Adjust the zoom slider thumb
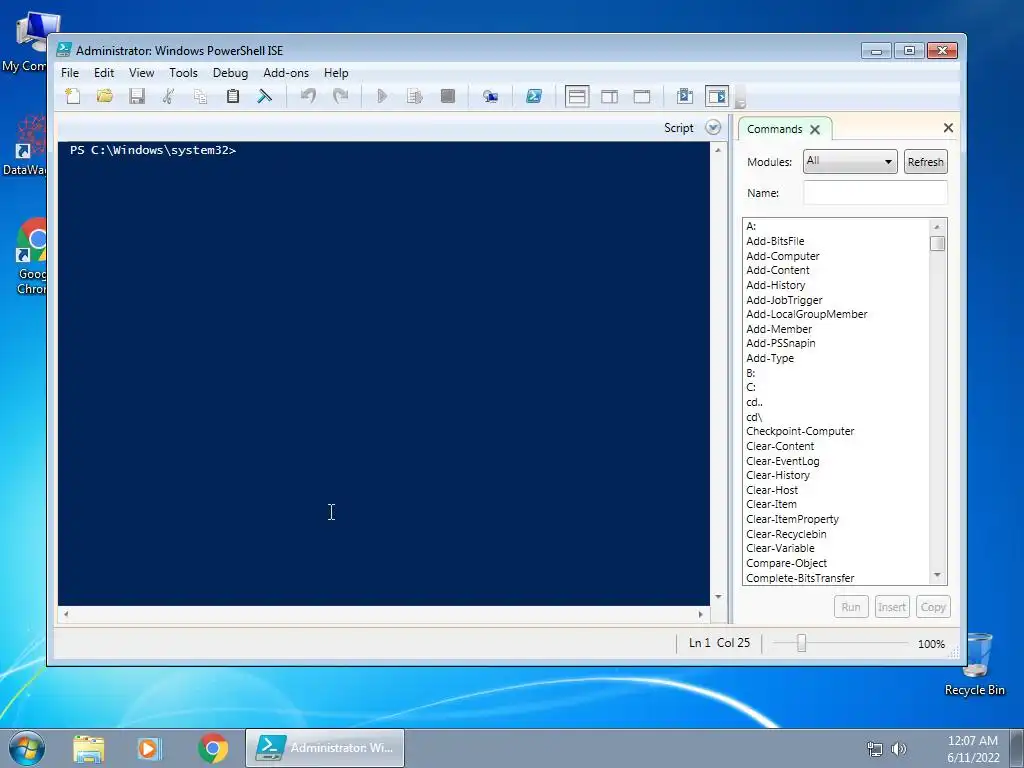Viewport: 1024px width, 768px height. pyautogui.click(x=801, y=643)
